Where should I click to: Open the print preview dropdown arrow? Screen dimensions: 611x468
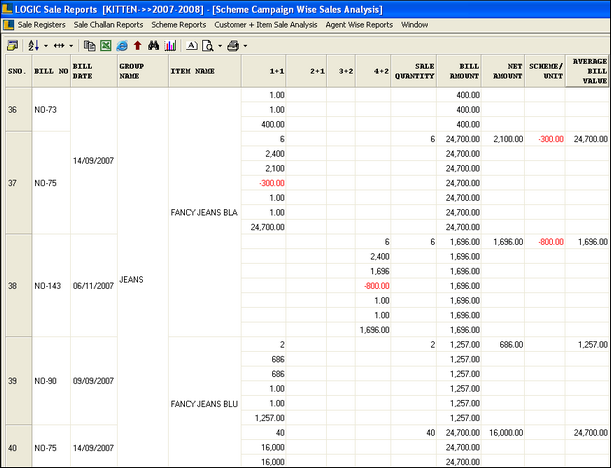[220, 46]
